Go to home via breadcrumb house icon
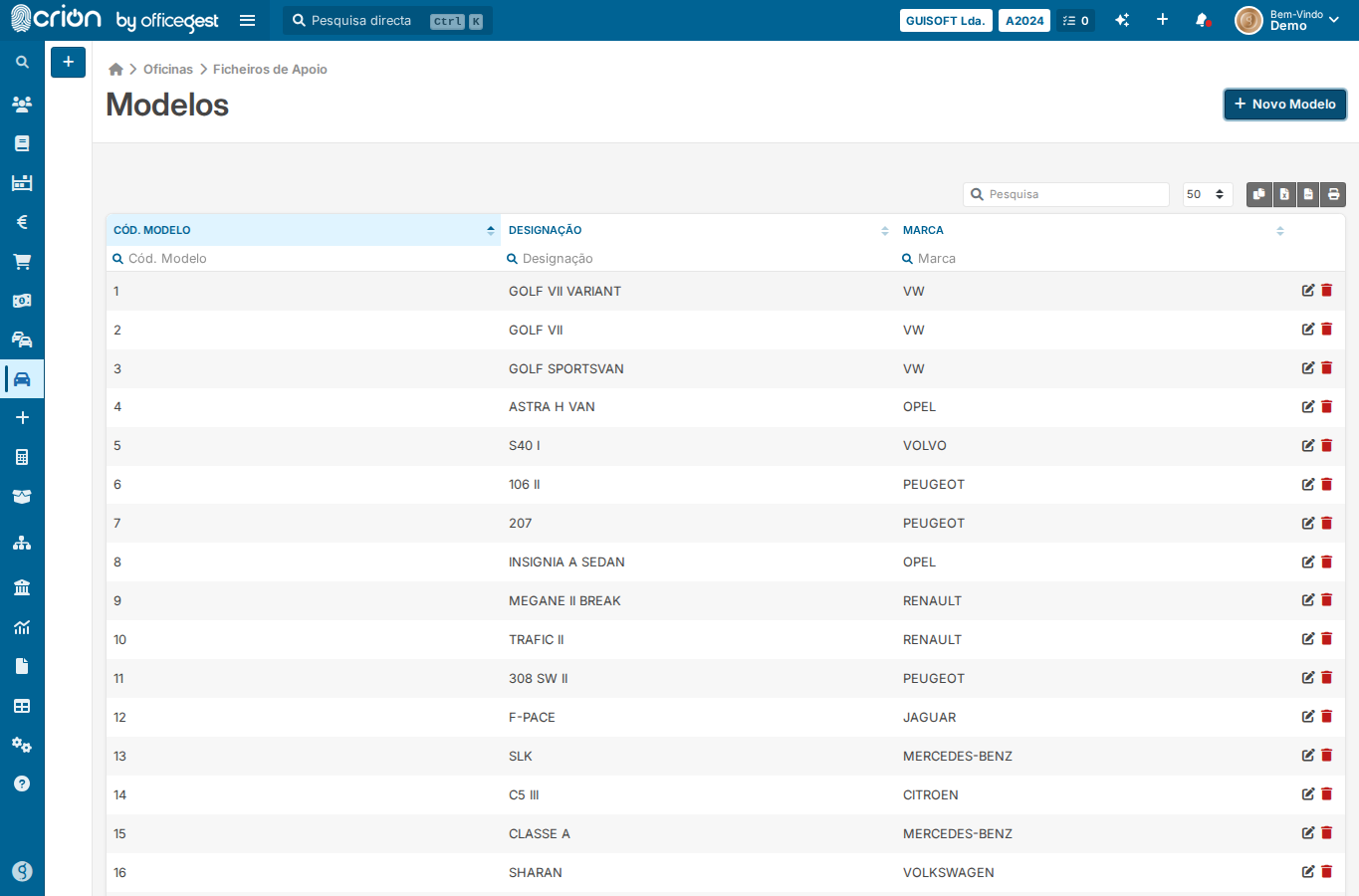 click(115, 69)
